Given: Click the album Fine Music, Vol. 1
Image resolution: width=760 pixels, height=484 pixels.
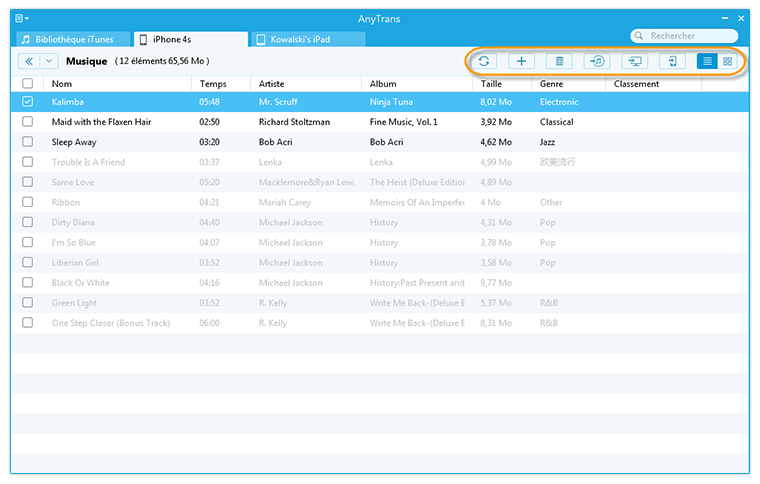Looking at the screenshot, I should [x=403, y=122].
